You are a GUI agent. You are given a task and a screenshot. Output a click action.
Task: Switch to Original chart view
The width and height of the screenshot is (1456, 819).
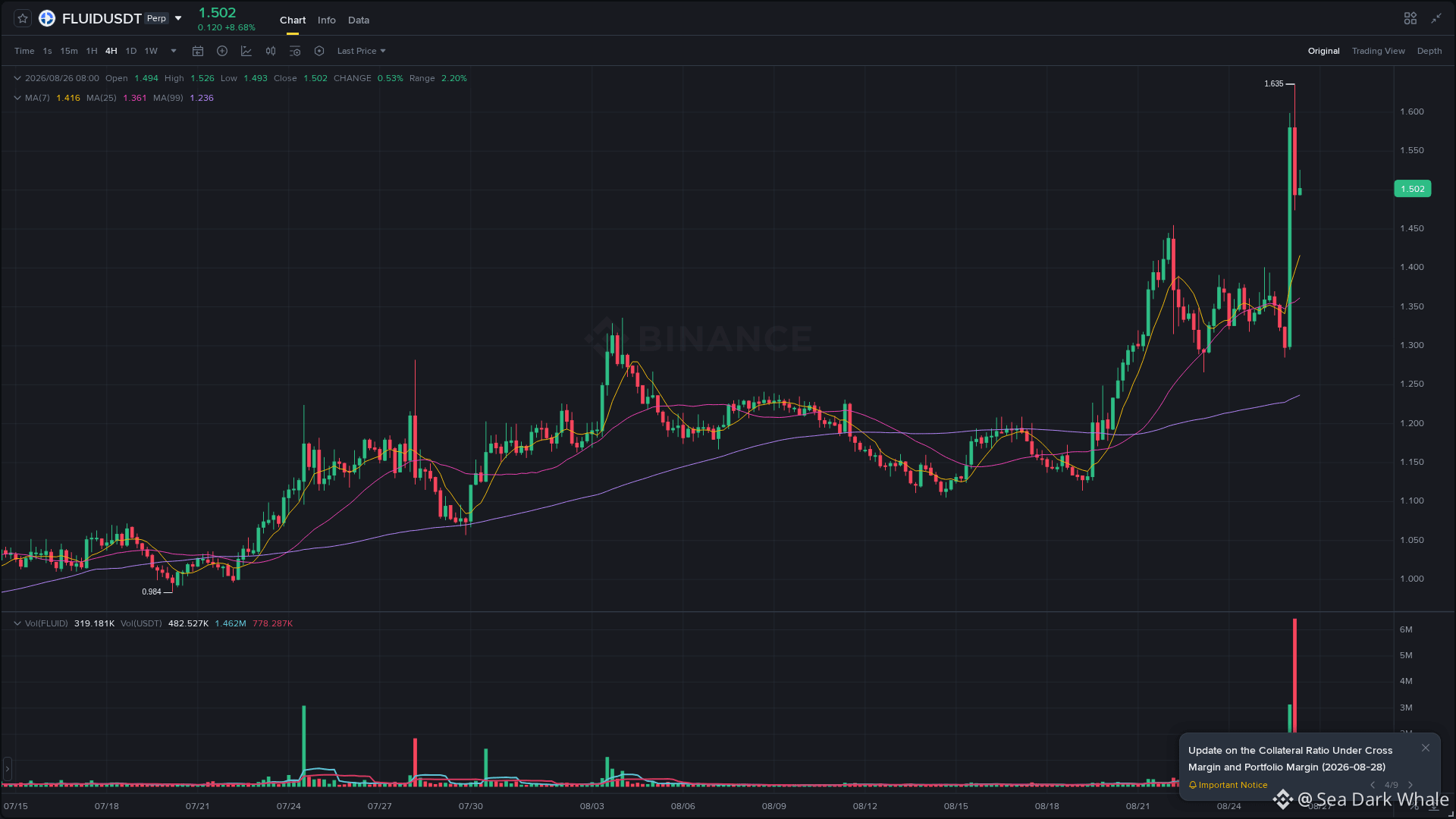tap(1323, 51)
